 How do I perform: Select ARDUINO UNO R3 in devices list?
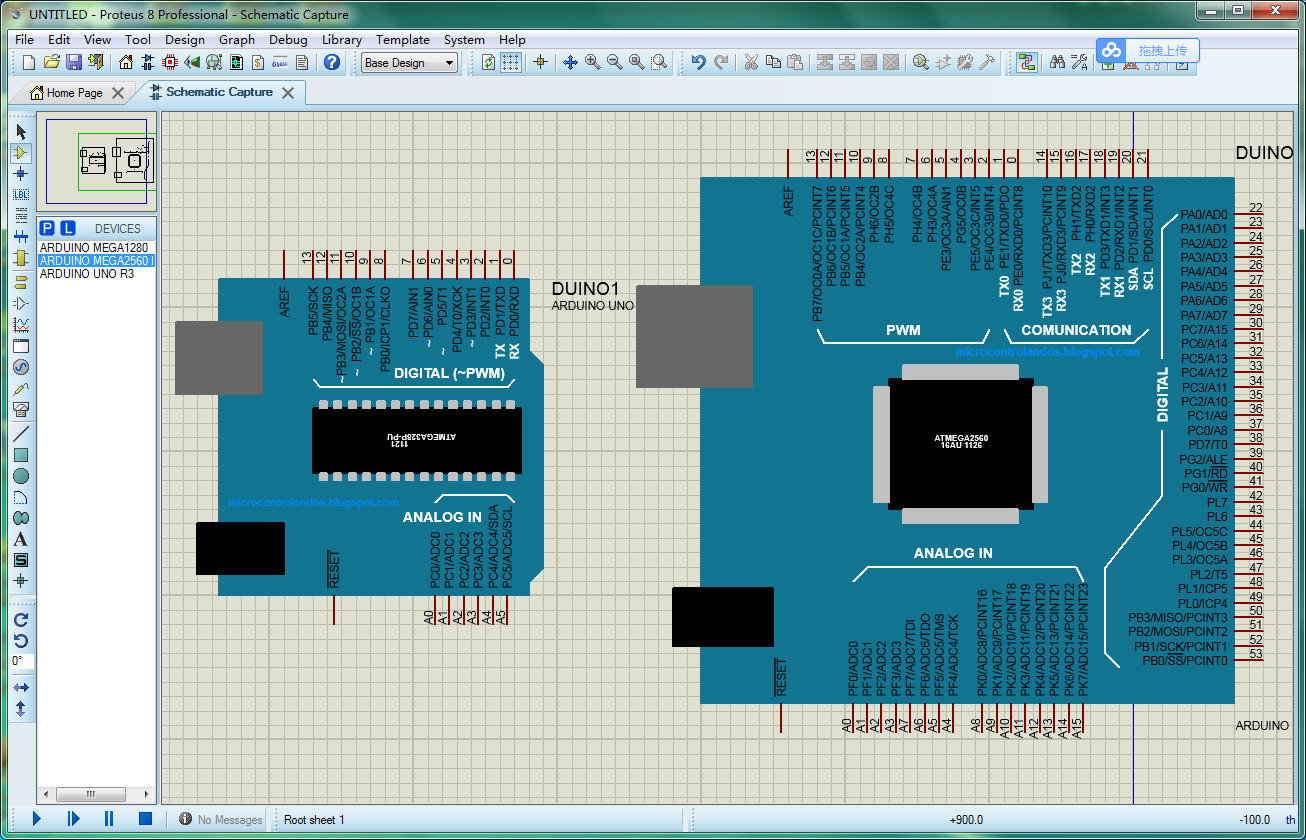click(96, 273)
